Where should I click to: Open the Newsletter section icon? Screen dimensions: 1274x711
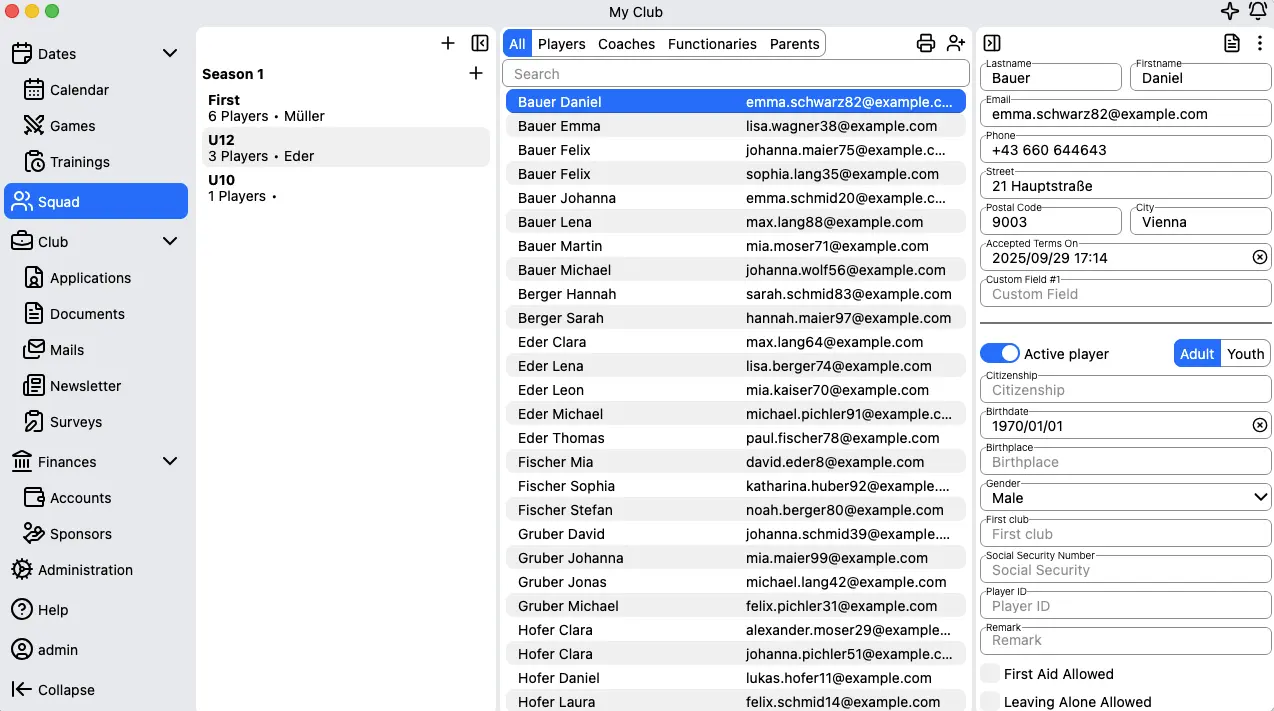click(x=34, y=386)
